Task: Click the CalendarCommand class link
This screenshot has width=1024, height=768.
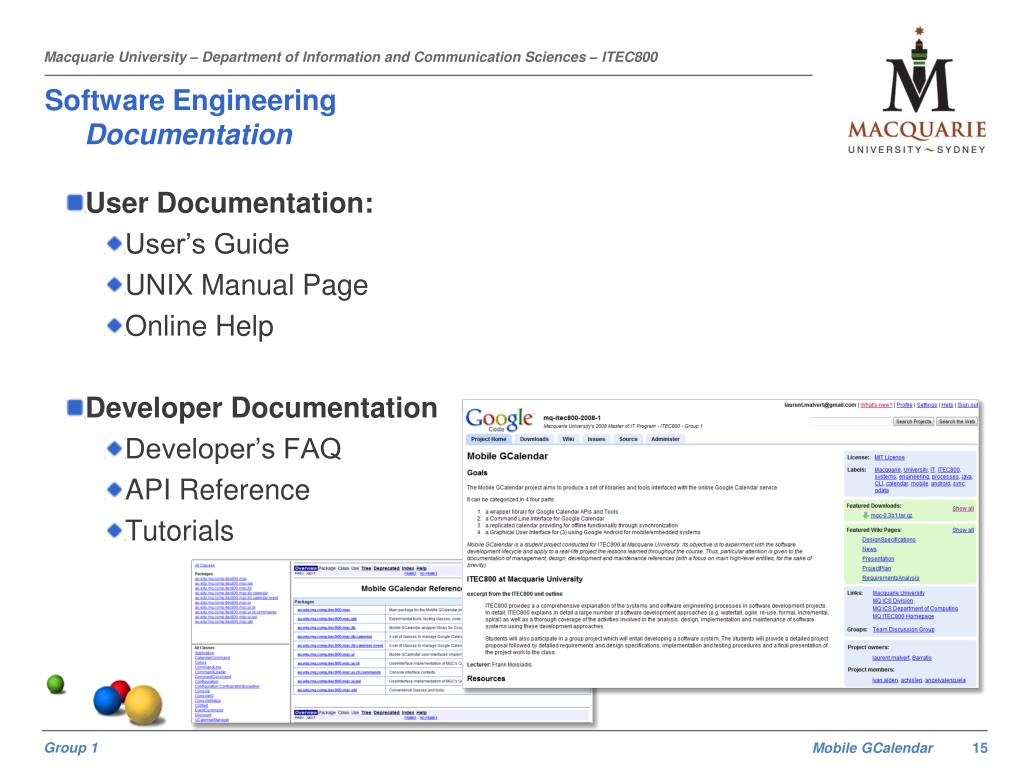Action: pyautogui.click(x=212, y=658)
